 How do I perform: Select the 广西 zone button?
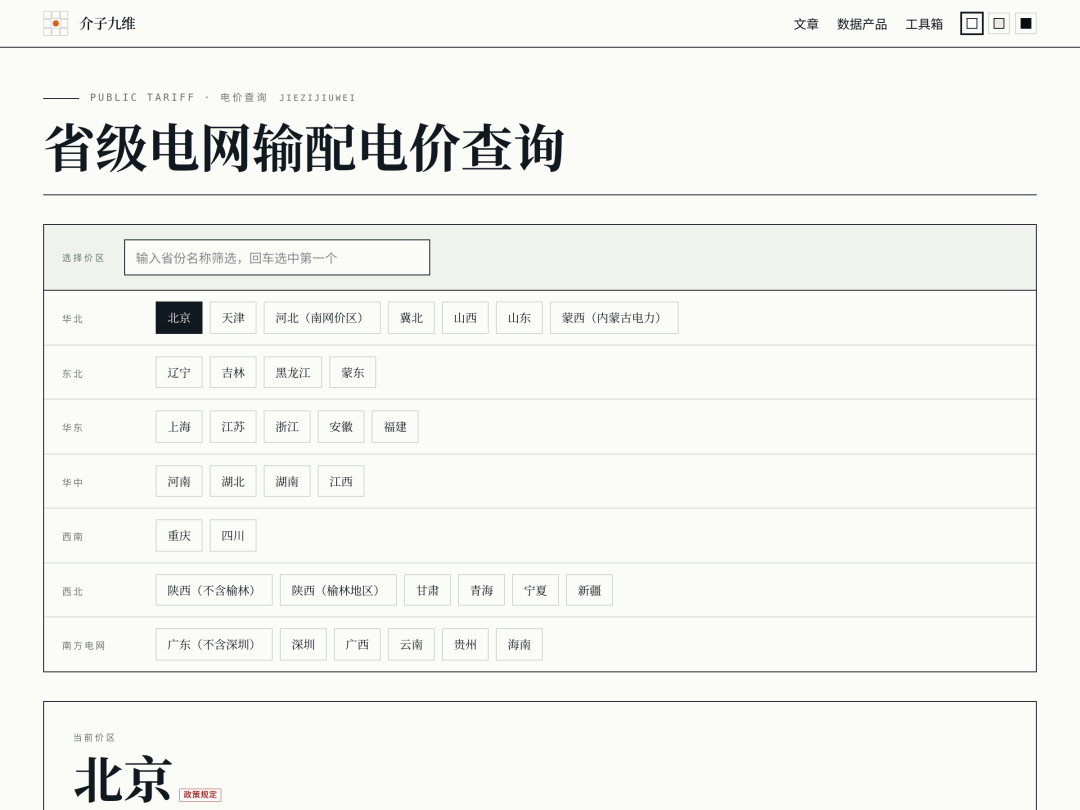coord(357,645)
